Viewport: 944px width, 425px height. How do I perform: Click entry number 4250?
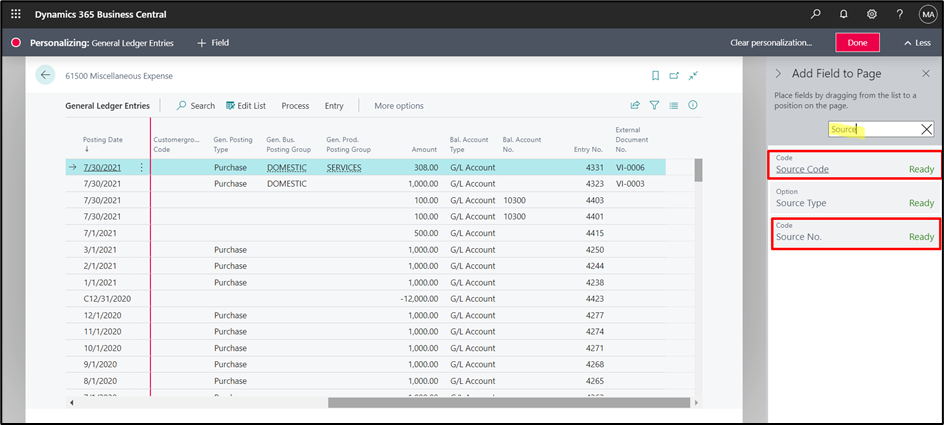click(594, 249)
